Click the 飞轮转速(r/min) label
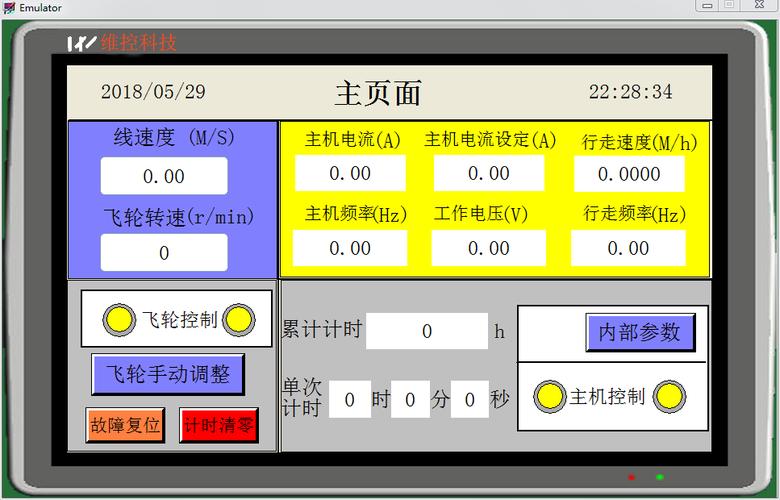780x500 pixels. 179,217
